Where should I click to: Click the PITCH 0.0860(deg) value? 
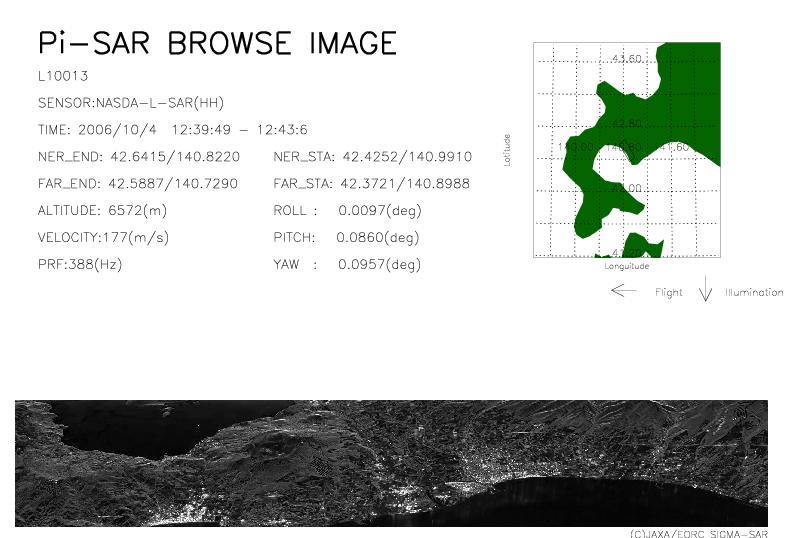coord(346,237)
